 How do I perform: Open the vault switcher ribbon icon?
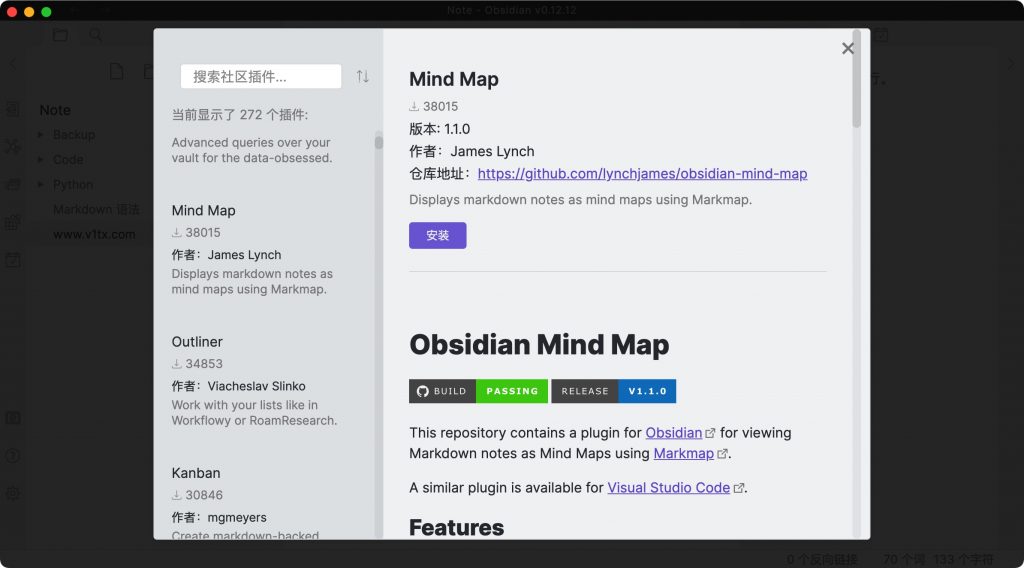[13, 418]
